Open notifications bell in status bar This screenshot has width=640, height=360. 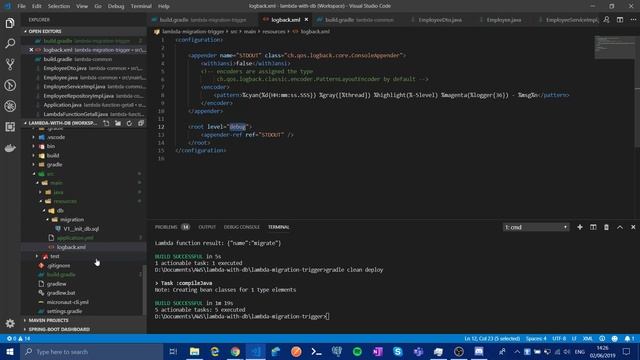point(629,338)
